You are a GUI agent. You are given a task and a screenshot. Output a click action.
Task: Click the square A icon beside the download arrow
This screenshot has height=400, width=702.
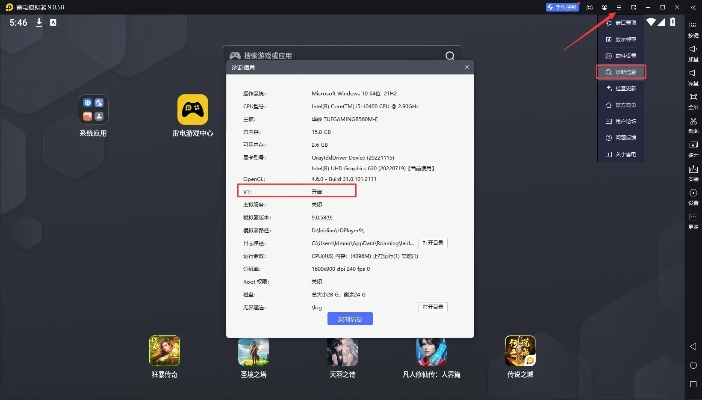tap(53, 22)
